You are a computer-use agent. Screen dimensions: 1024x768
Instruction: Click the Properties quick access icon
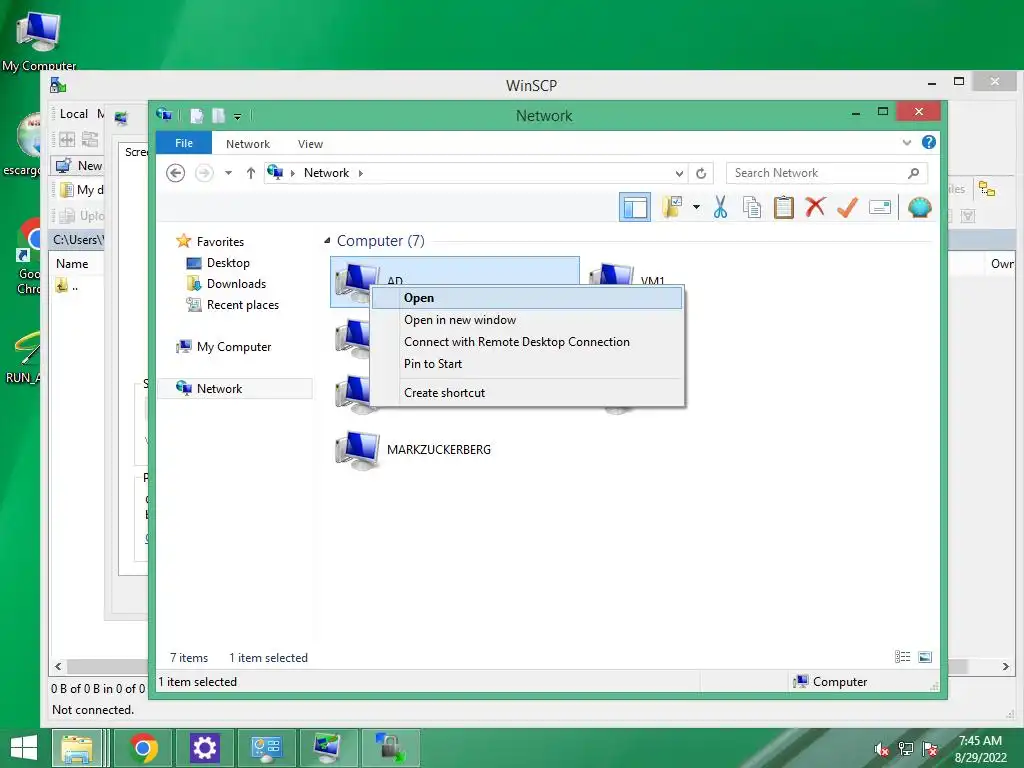coord(197,116)
